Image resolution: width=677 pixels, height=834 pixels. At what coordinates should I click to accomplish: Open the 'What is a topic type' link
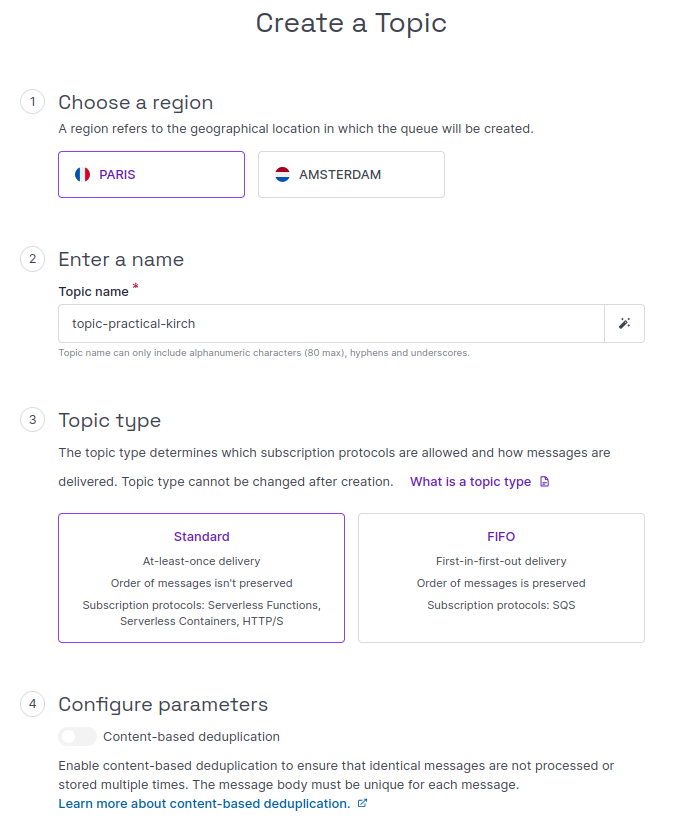(x=470, y=481)
